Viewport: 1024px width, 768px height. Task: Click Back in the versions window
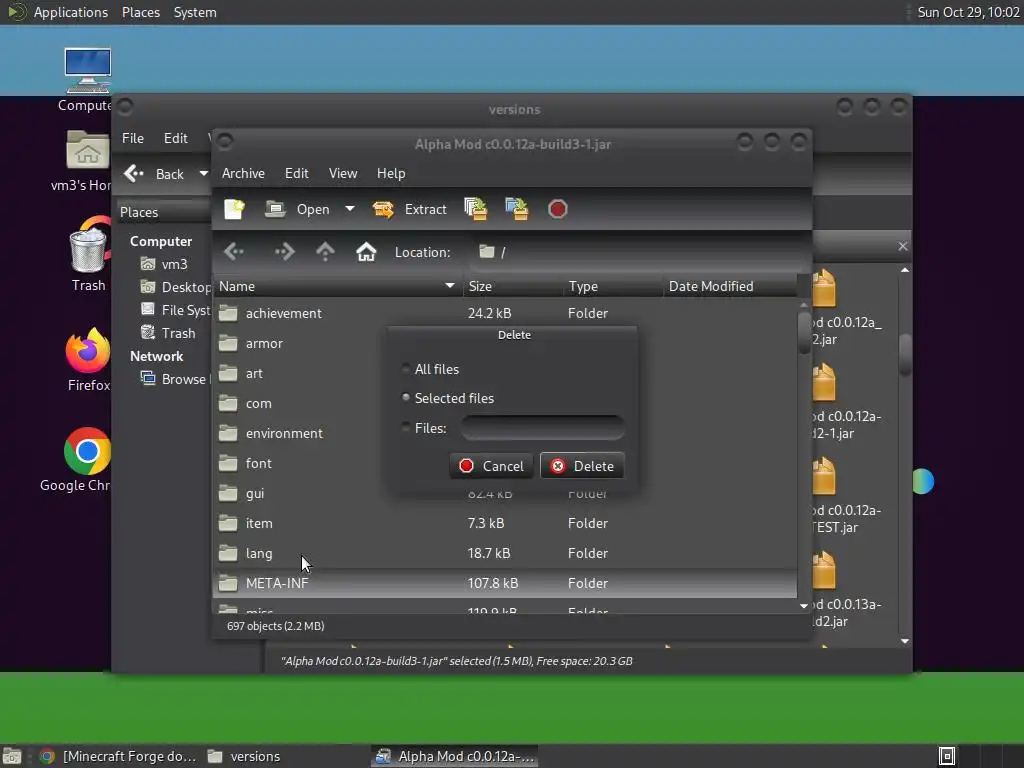point(154,174)
